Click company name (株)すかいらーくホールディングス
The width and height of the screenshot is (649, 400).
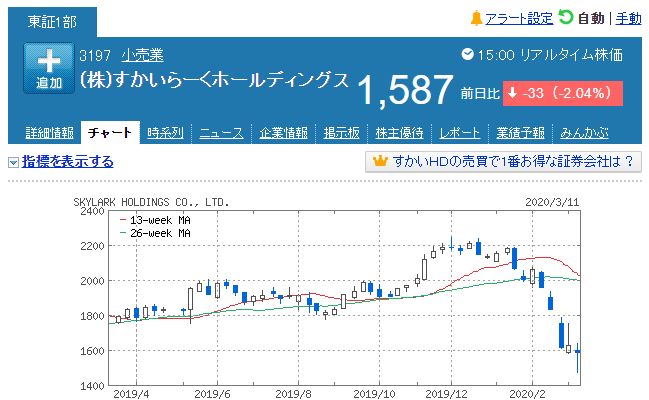pos(214,80)
